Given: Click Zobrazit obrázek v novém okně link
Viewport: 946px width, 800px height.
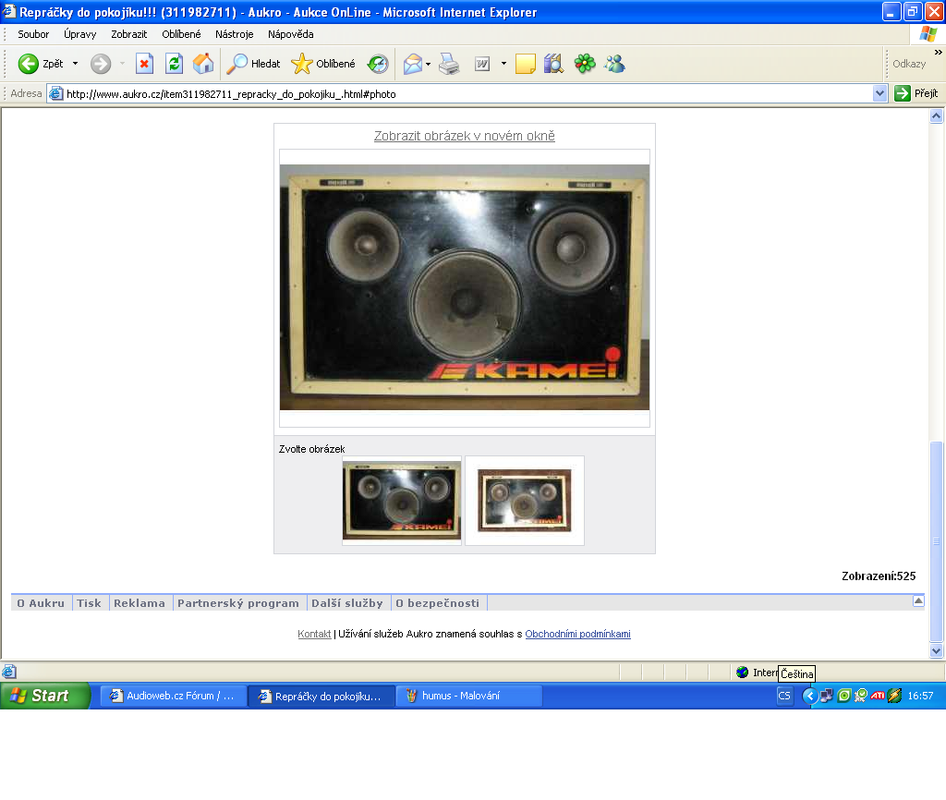Looking at the screenshot, I should point(465,136).
